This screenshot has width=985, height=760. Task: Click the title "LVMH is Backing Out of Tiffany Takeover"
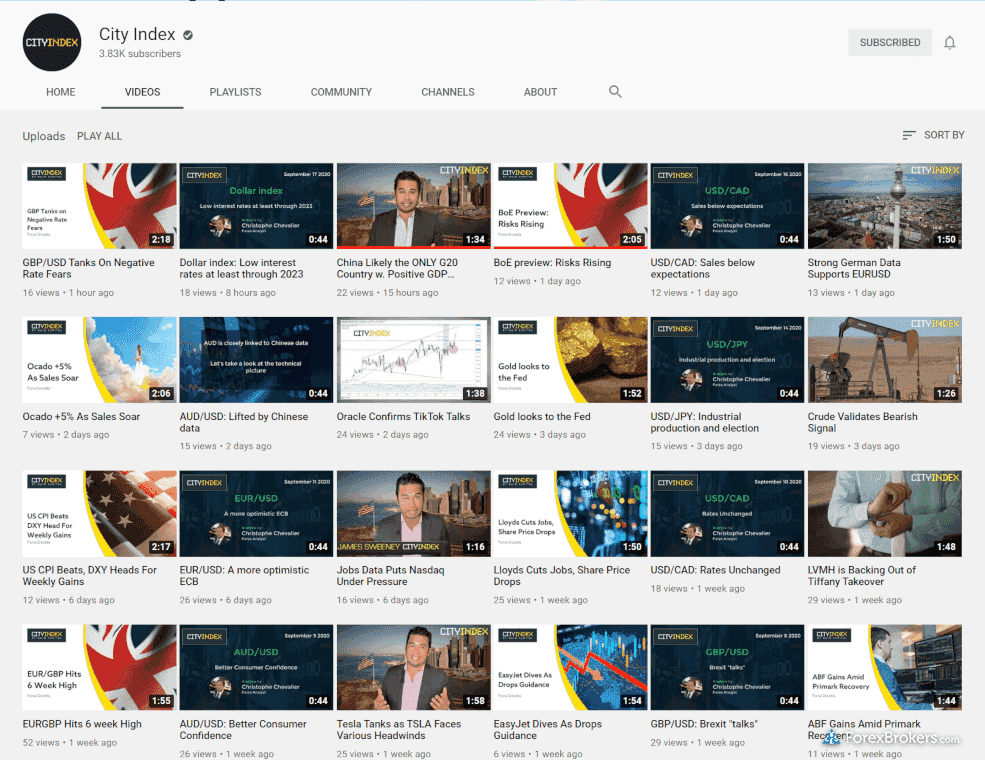(862, 576)
